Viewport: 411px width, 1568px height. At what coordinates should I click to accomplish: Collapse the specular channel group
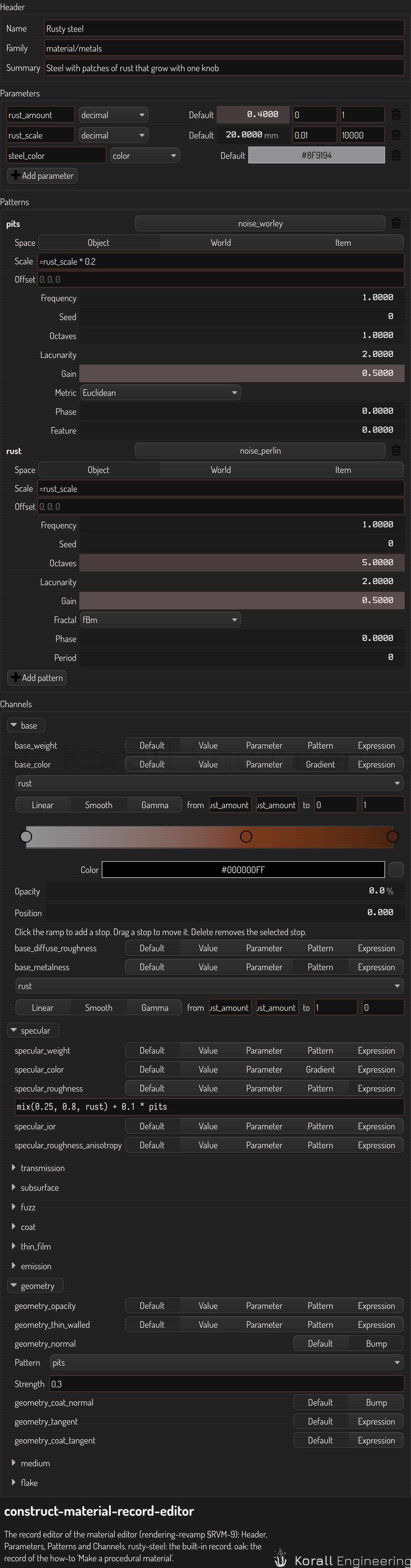[33, 1030]
